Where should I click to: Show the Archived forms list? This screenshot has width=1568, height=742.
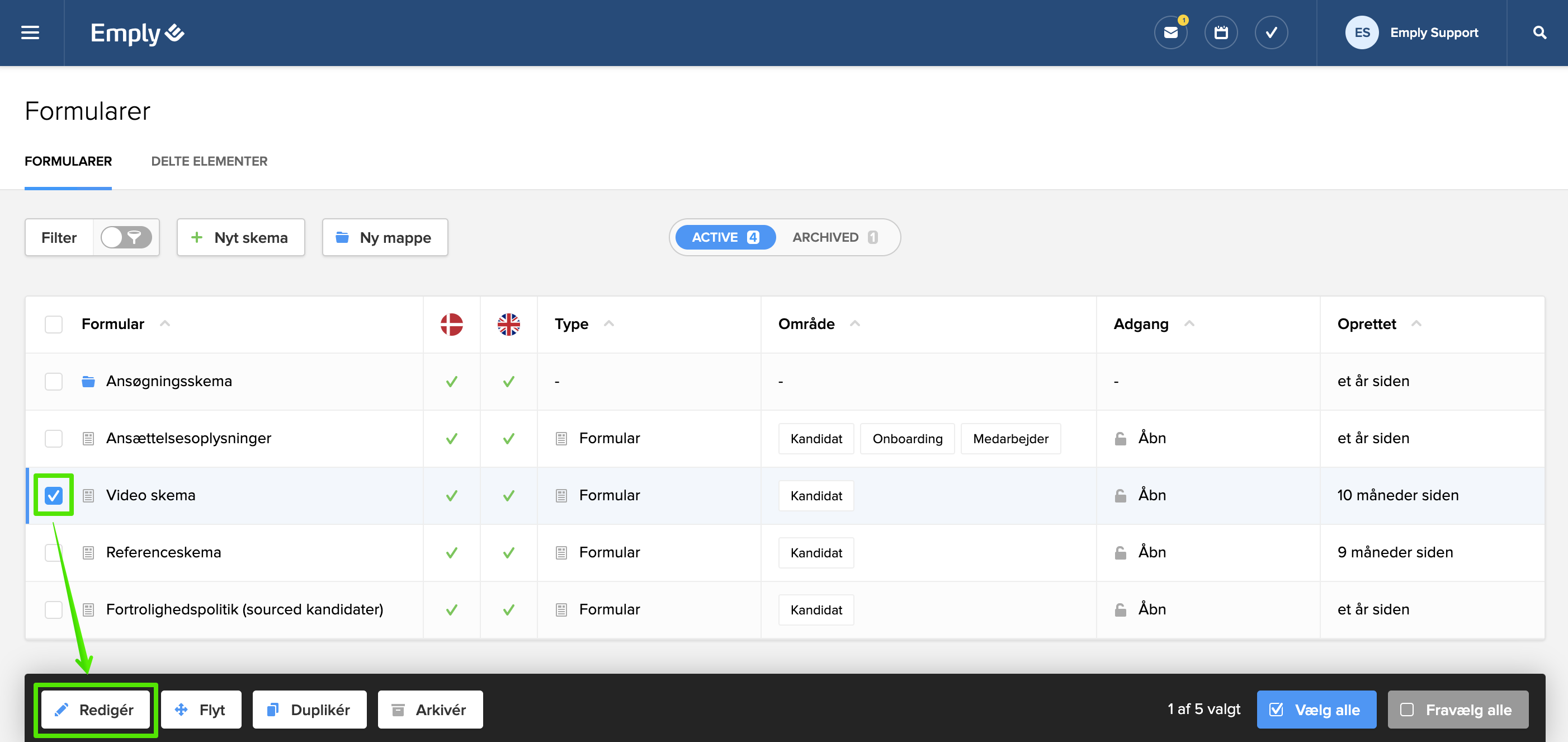[x=834, y=238]
